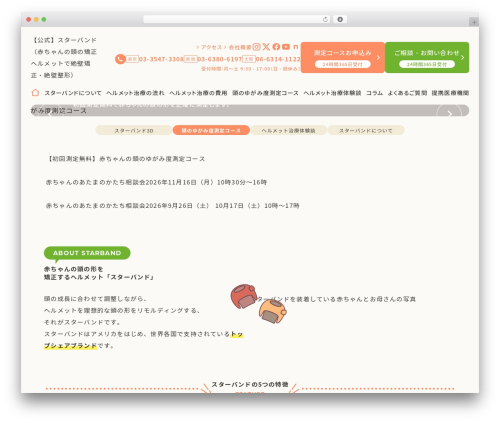Image resolution: width=500 pixels, height=423 pixels.
Task: Open 頭のゆがみ度測定コース in the top menu
Action: 265,93
